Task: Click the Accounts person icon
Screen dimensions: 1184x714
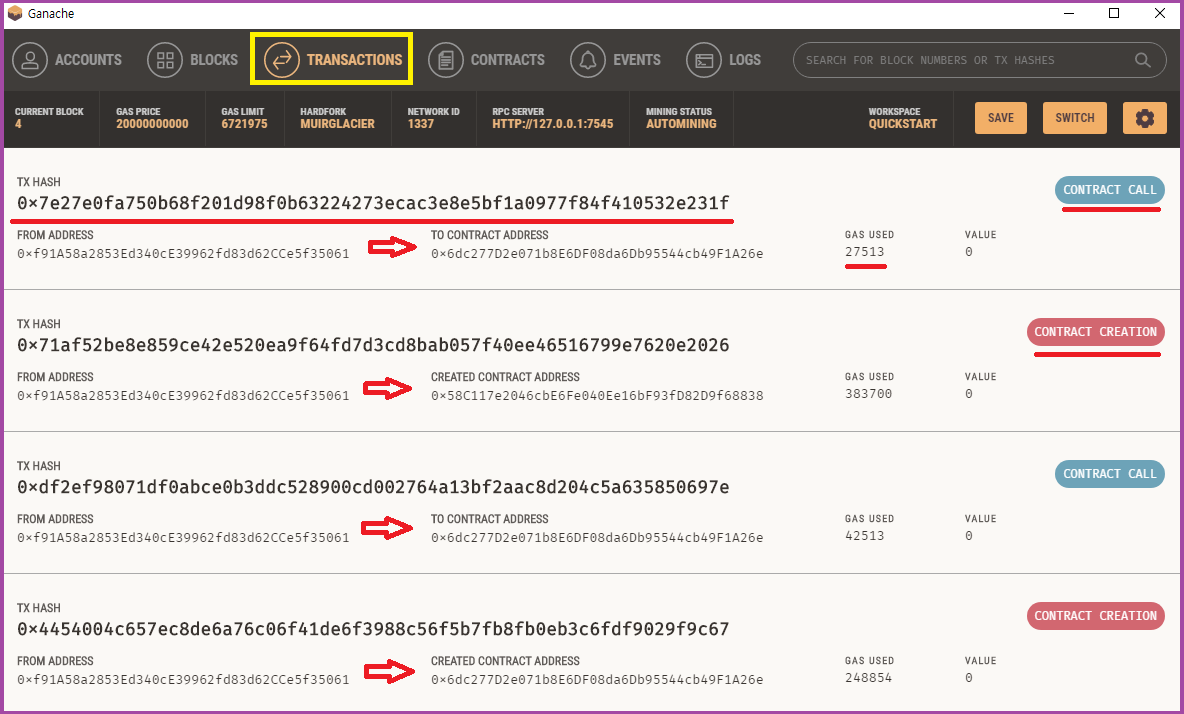Action: click(x=30, y=60)
